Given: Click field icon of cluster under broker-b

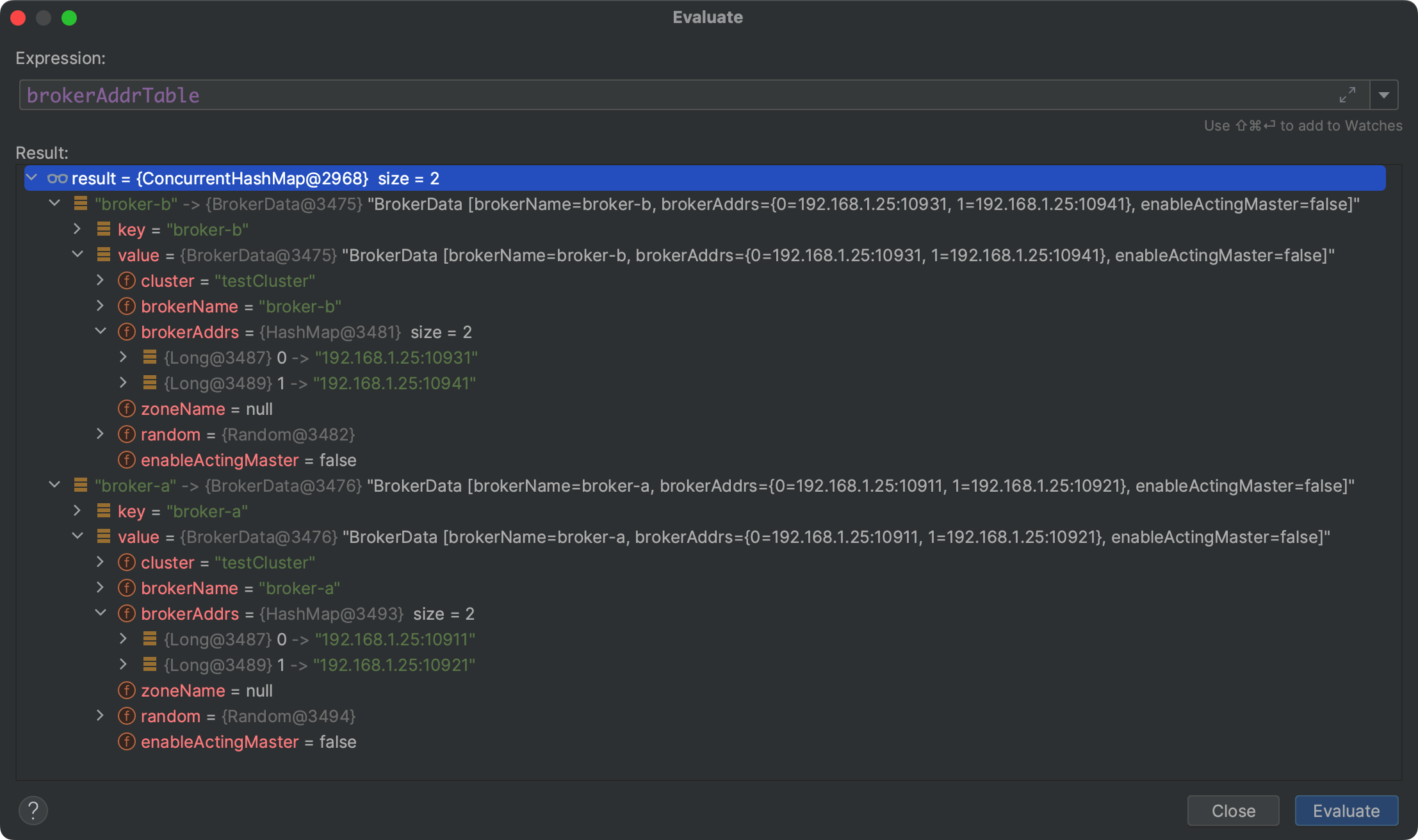Looking at the screenshot, I should 127,280.
